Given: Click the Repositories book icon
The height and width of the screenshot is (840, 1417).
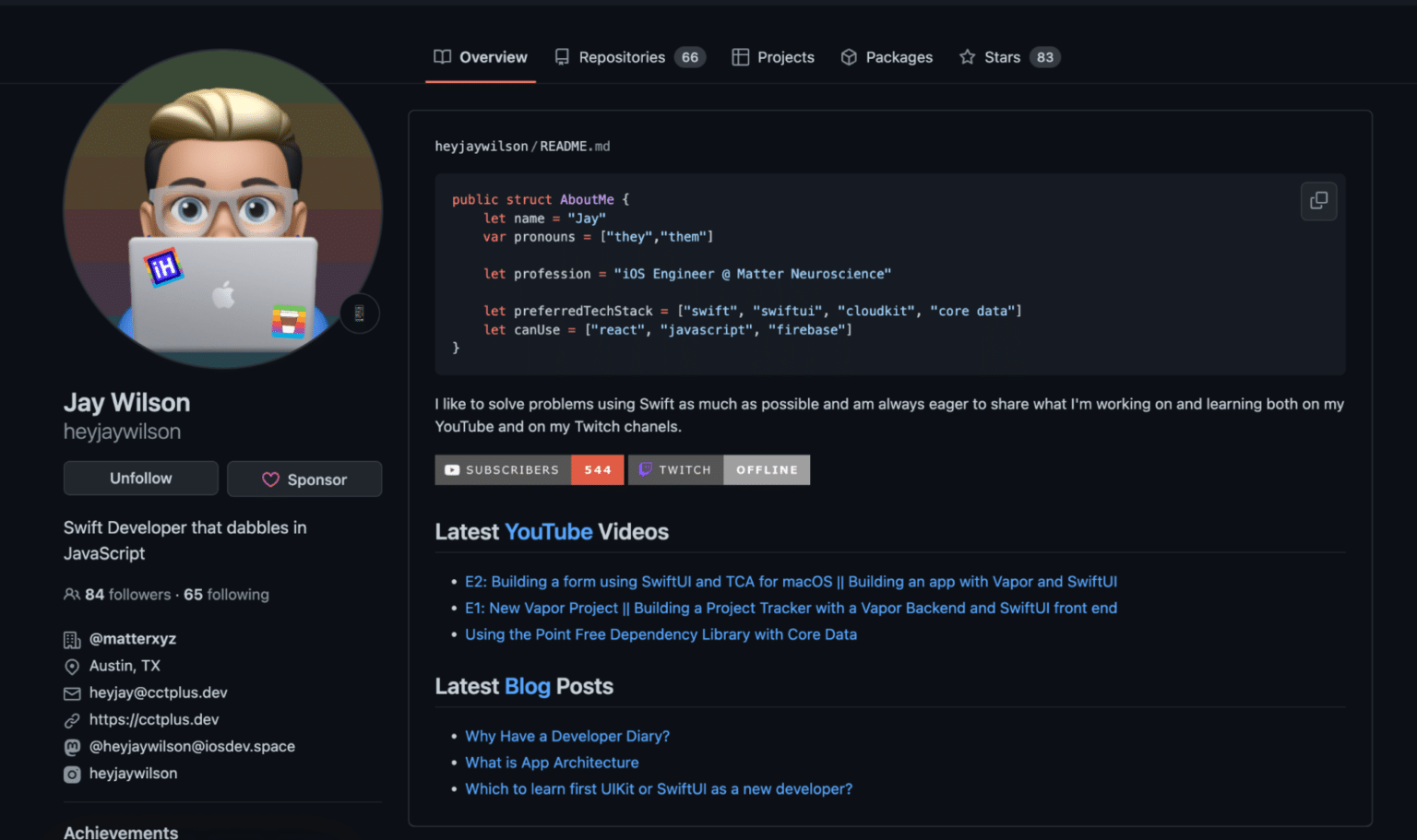Looking at the screenshot, I should pos(562,56).
